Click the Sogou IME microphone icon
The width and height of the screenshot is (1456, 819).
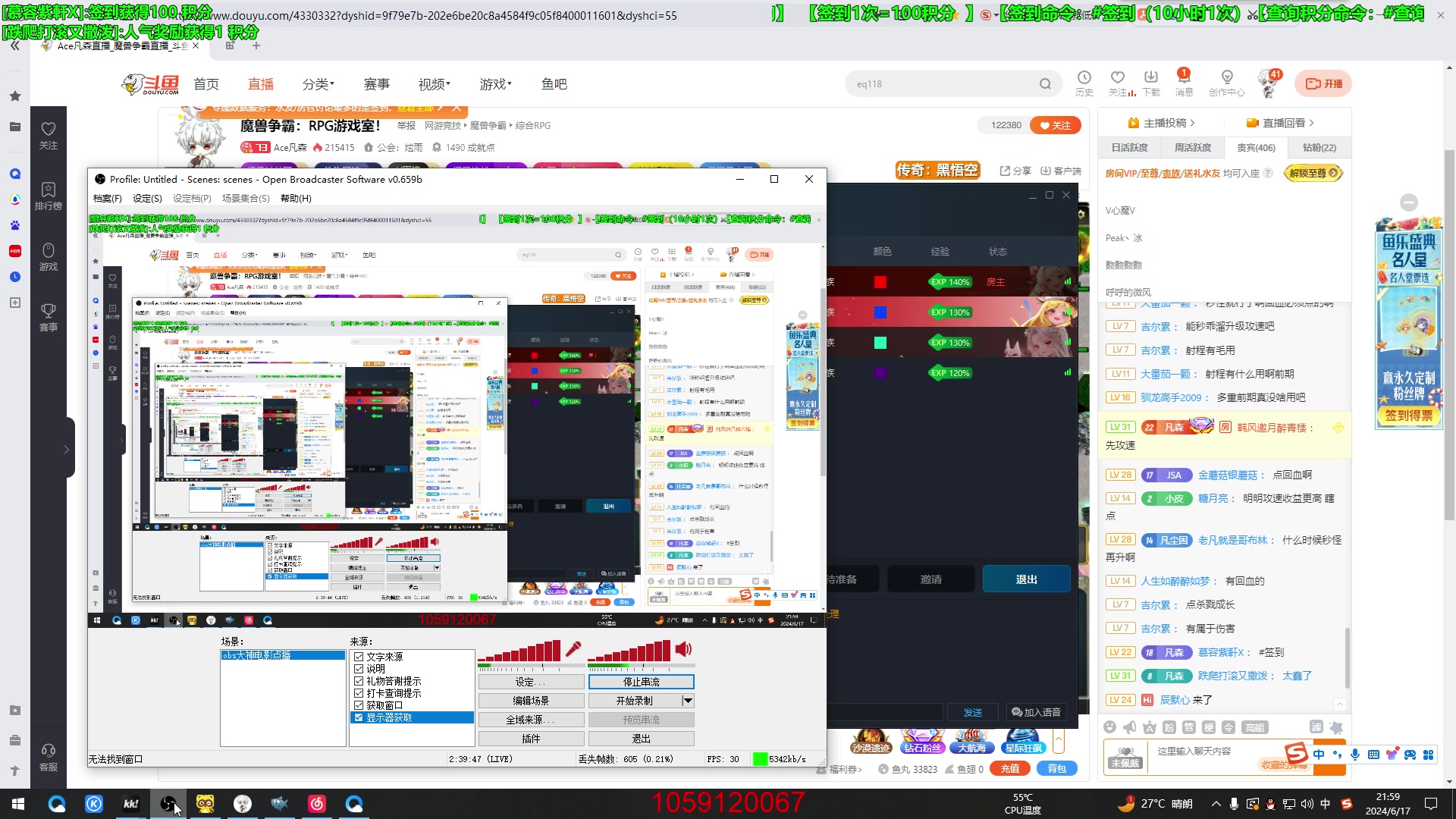point(1355,755)
